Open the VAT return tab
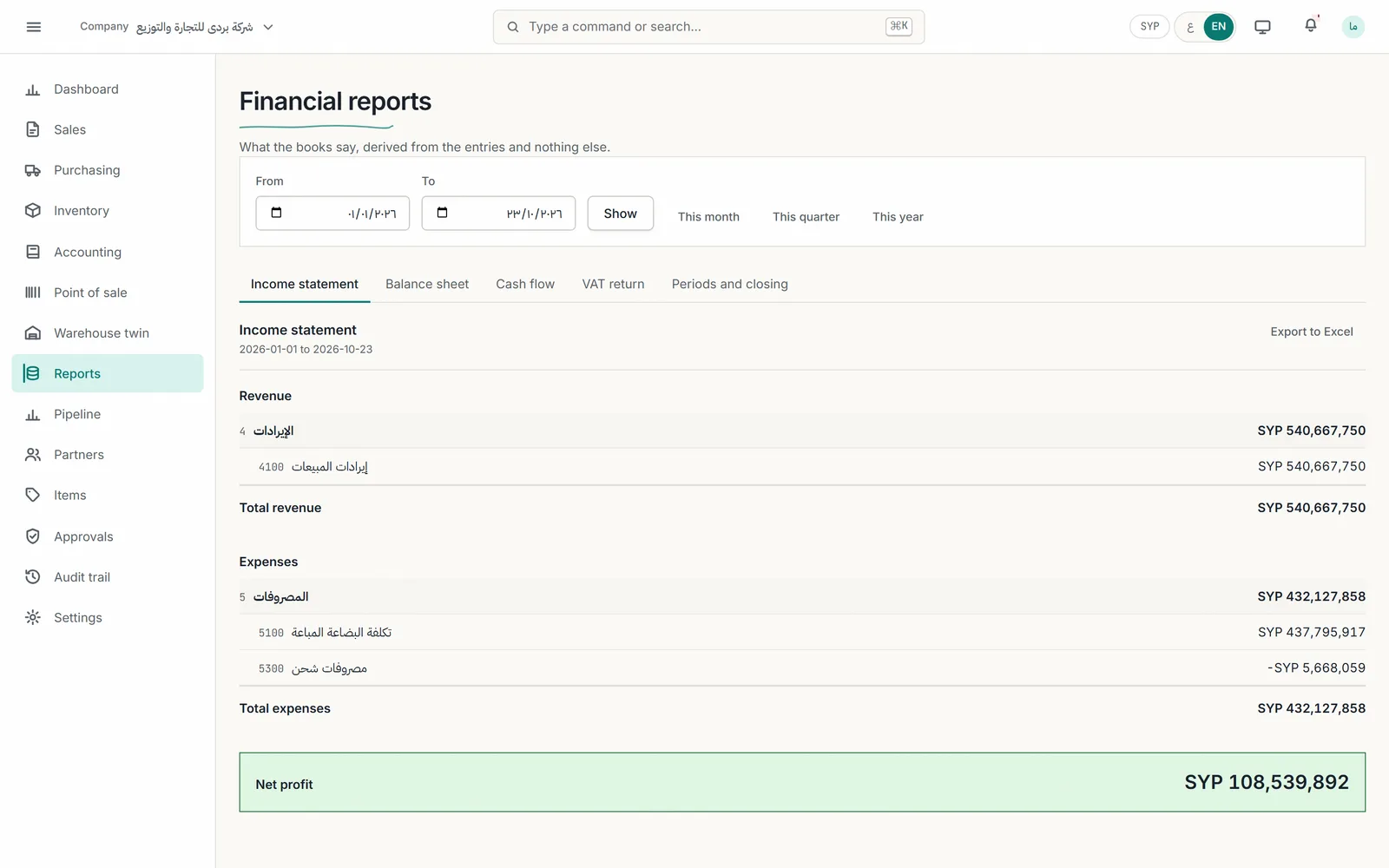This screenshot has width=1389, height=868. [613, 284]
